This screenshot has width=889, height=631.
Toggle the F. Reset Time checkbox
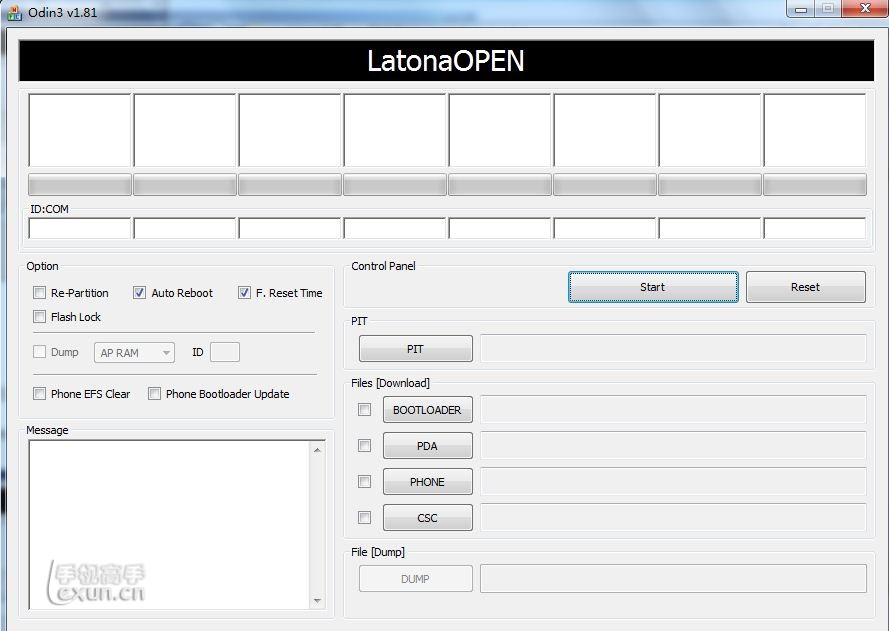pos(244,293)
